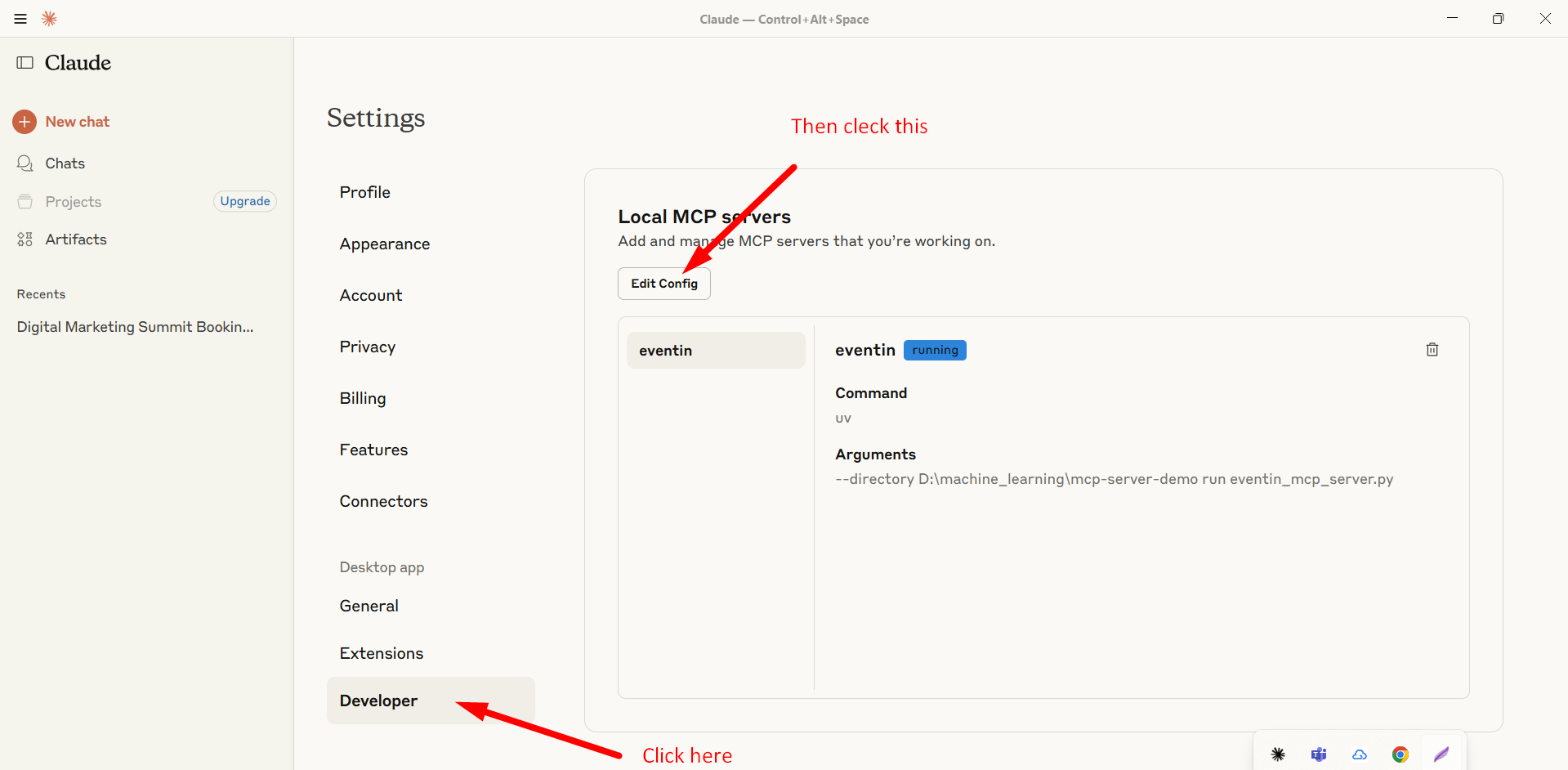This screenshot has width=1568, height=770.
Task: Click the Command label under eventin
Action: [871, 393]
